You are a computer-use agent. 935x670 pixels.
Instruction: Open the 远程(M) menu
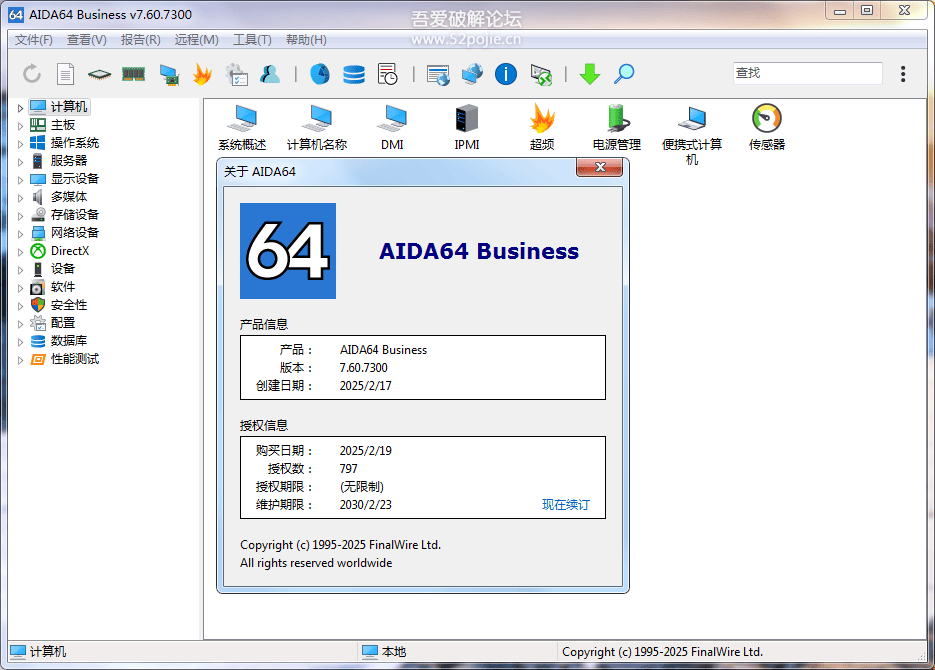point(196,39)
